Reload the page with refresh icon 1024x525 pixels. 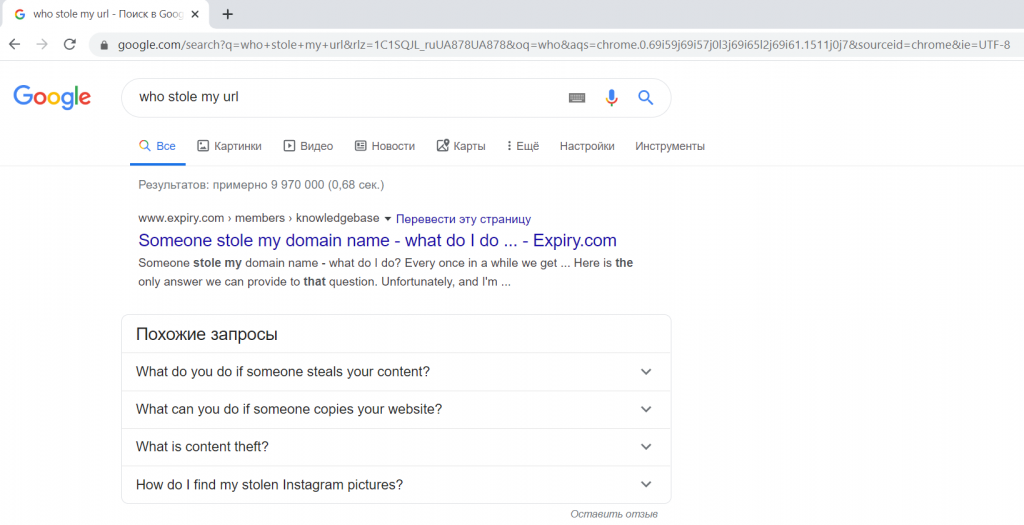coord(69,44)
